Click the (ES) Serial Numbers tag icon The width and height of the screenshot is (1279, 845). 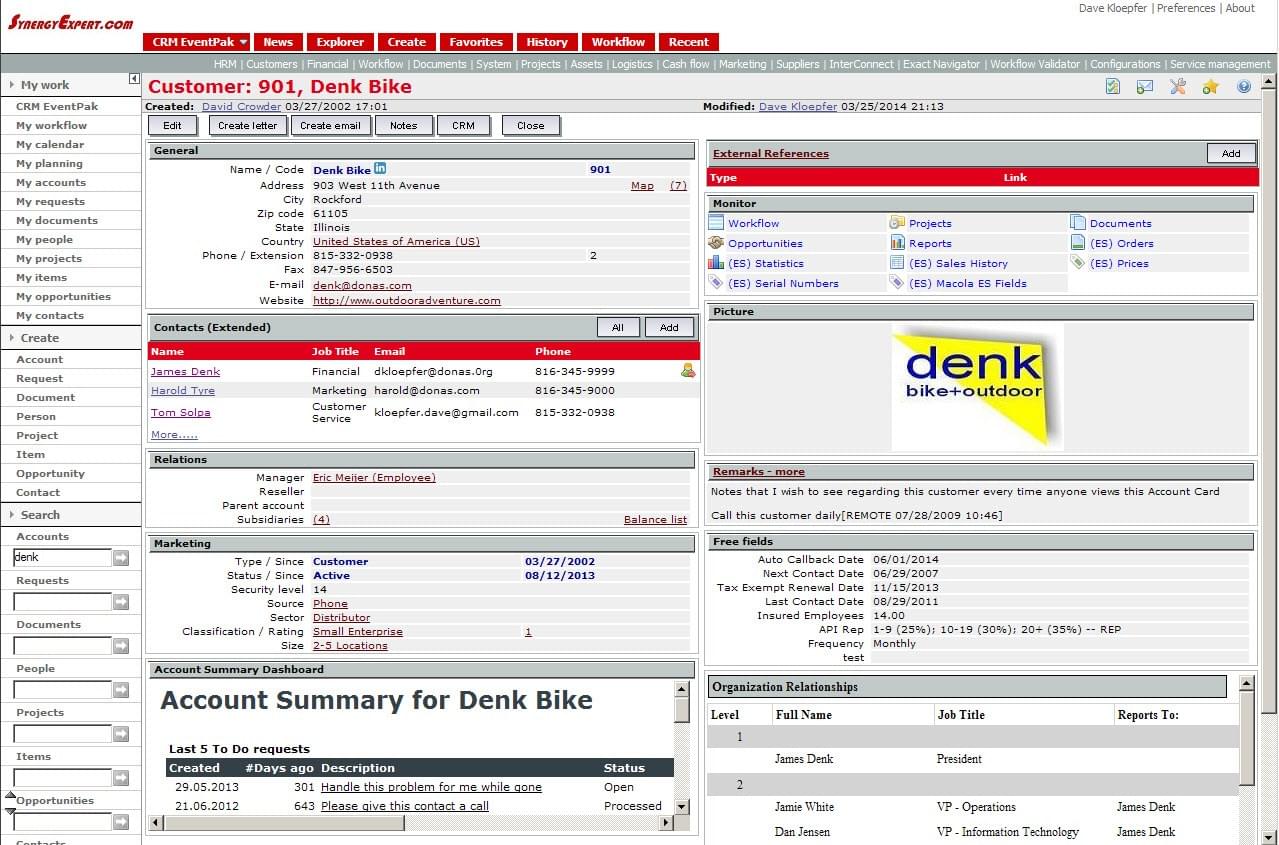pos(716,283)
